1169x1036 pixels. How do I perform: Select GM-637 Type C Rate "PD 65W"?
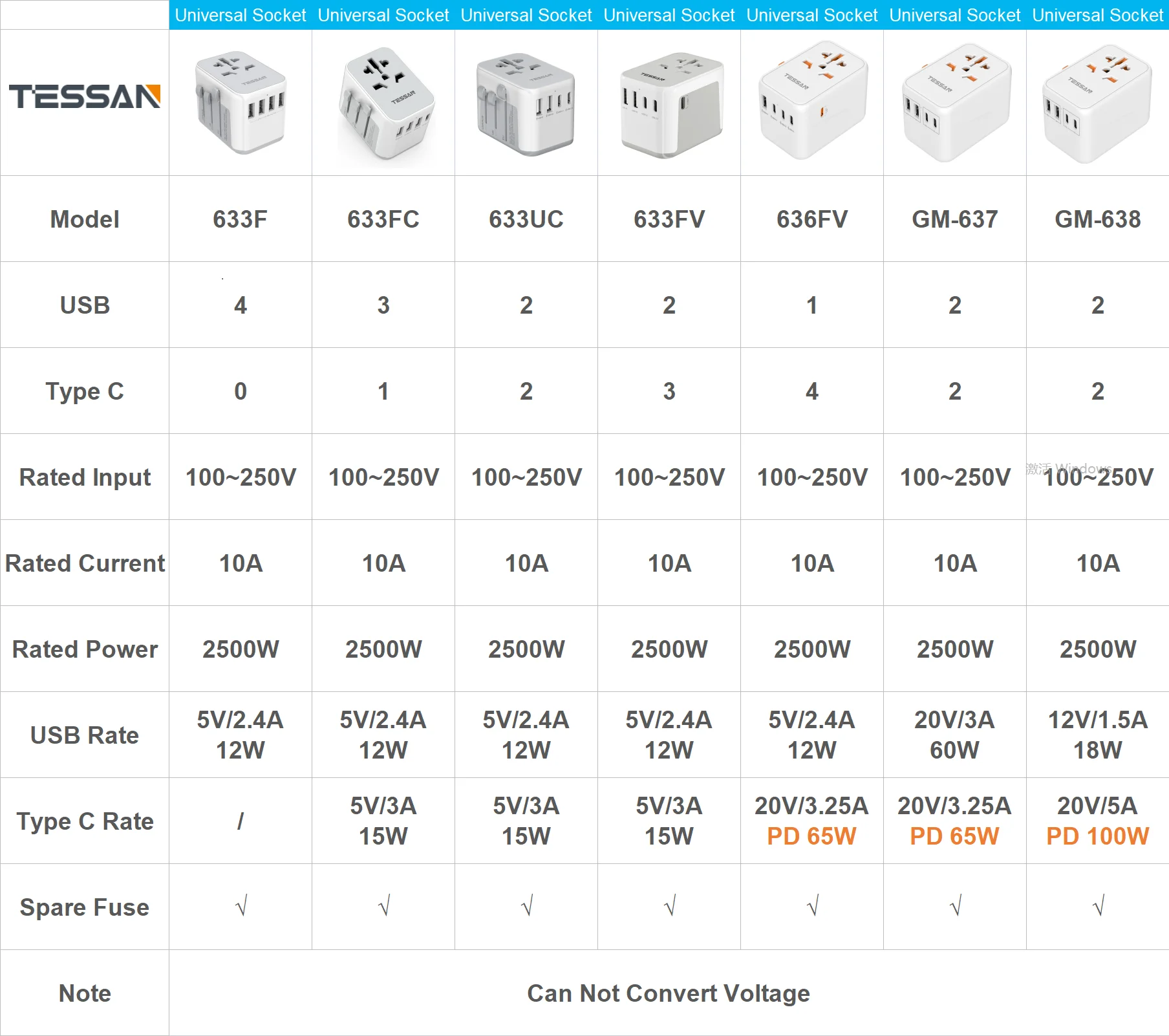(955, 837)
